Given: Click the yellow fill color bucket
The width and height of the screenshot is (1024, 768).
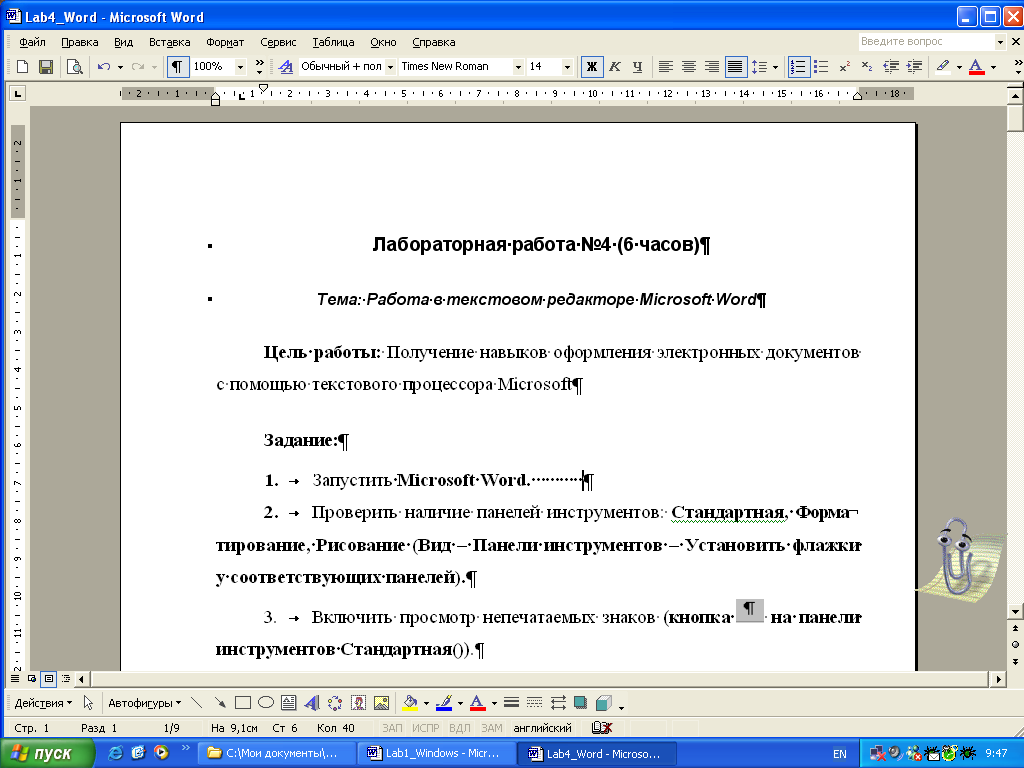Looking at the screenshot, I should 410,703.
